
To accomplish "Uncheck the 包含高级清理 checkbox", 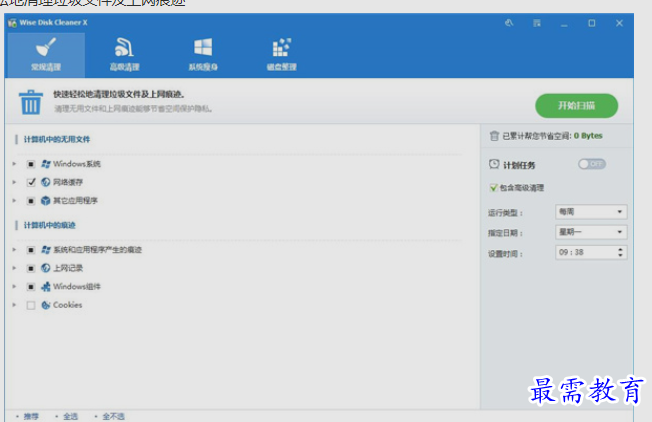I will click(494, 188).
